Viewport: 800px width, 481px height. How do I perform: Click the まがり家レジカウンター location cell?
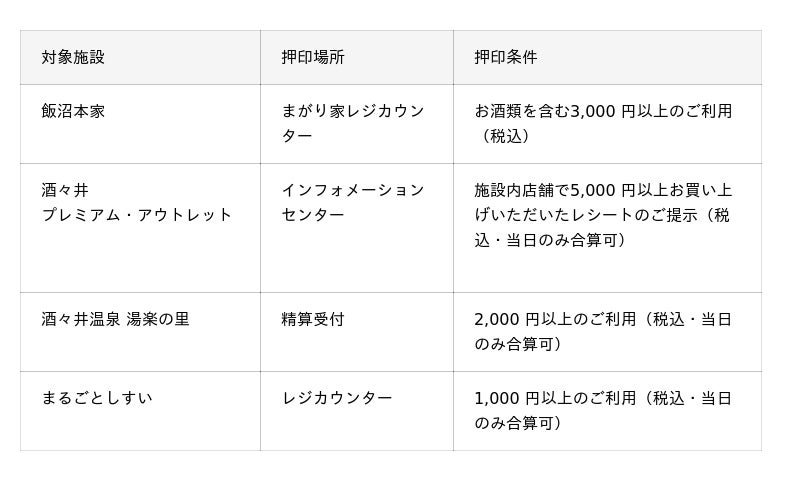(352, 123)
